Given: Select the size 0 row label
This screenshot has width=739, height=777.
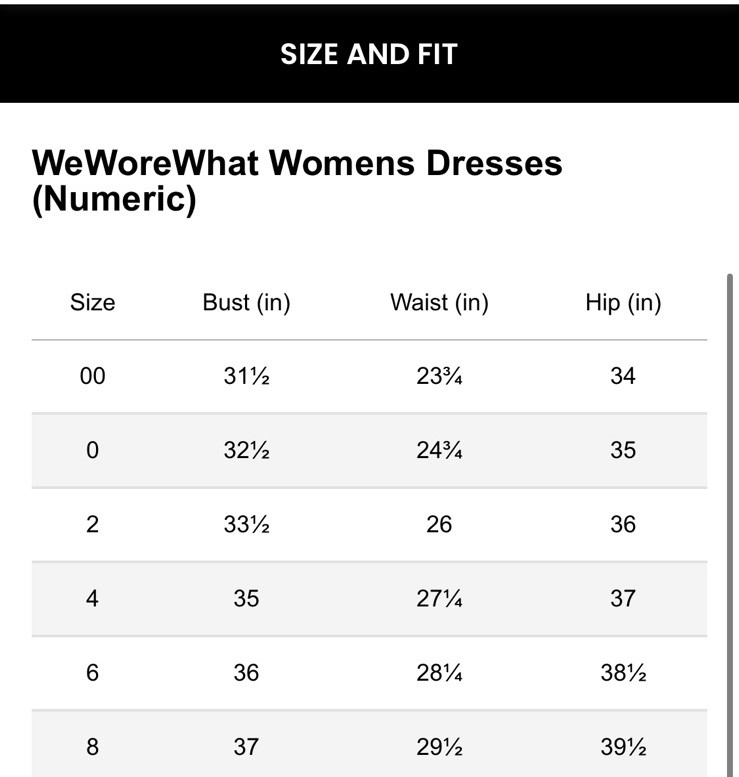Looking at the screenshot, I should (92, 450).
